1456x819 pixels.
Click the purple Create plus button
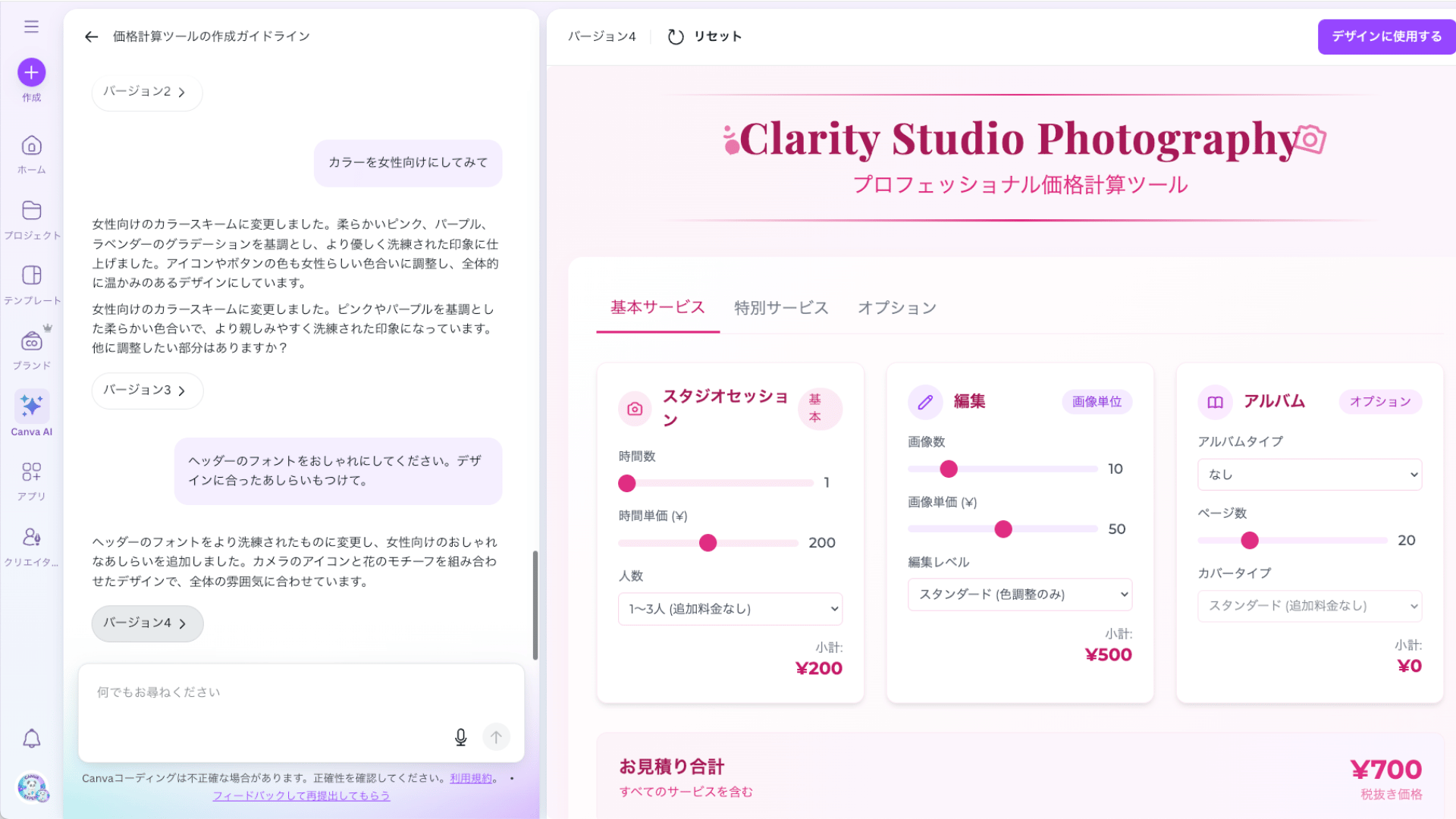(x=31, y=73)
